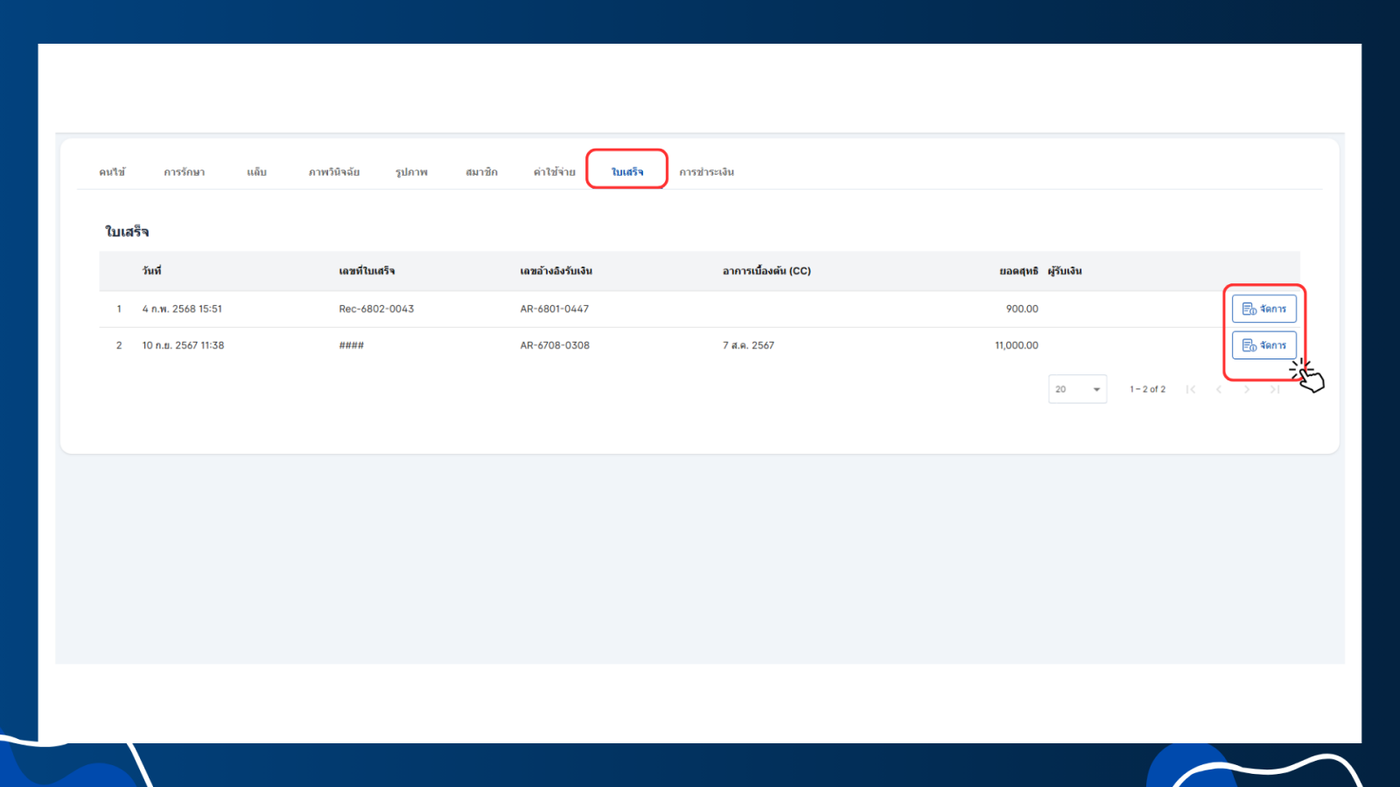Switch to the สมาชิก tab
The image size is (1400, 787).
point(481,172)
